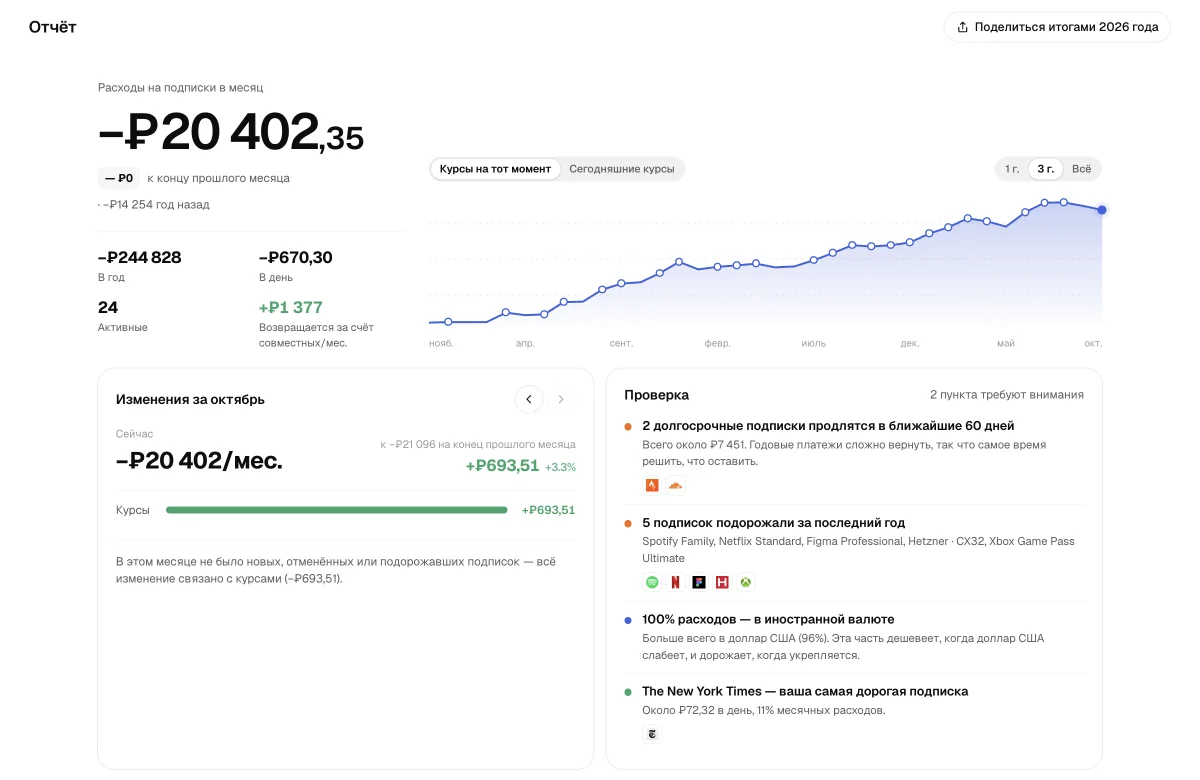Select the Netflix subscription icon
The height and width of the screenshot is (780, 1200).
(x=675, y=582)
